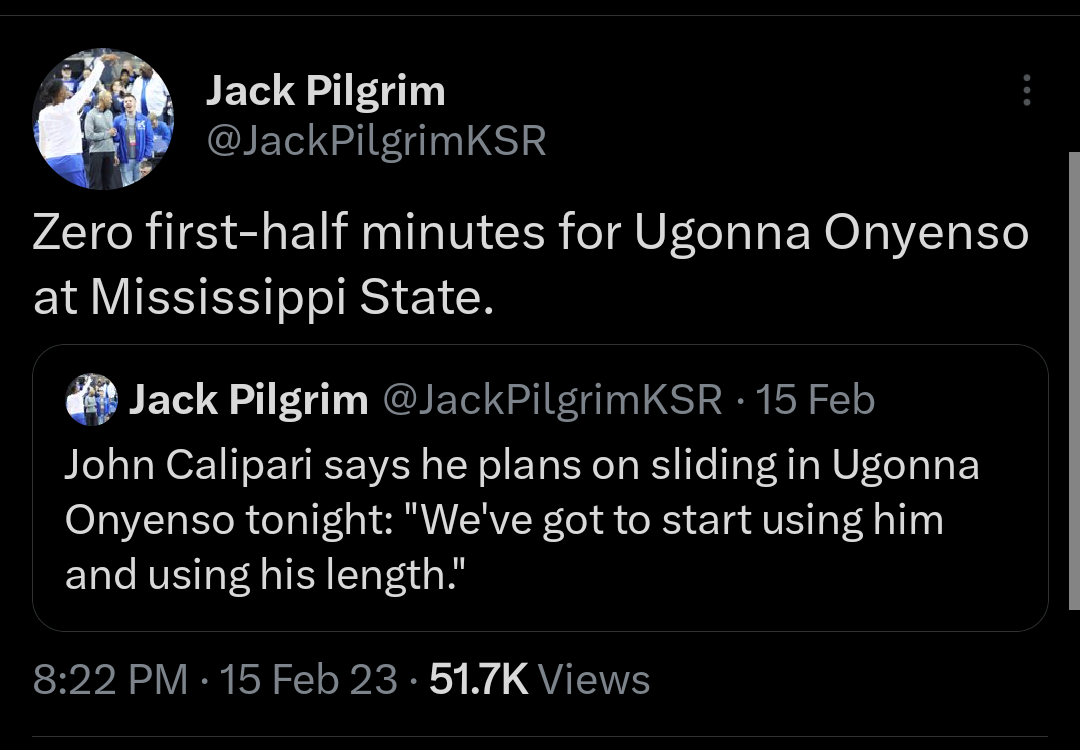The image size is (1080, 750).
Task: Click the bold "Jack Pilgrim" name at top
Action: [x=325, y=91]
